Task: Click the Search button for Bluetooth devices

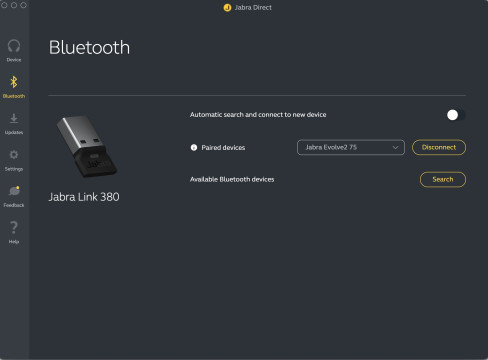Action: (x=443, y=179)
